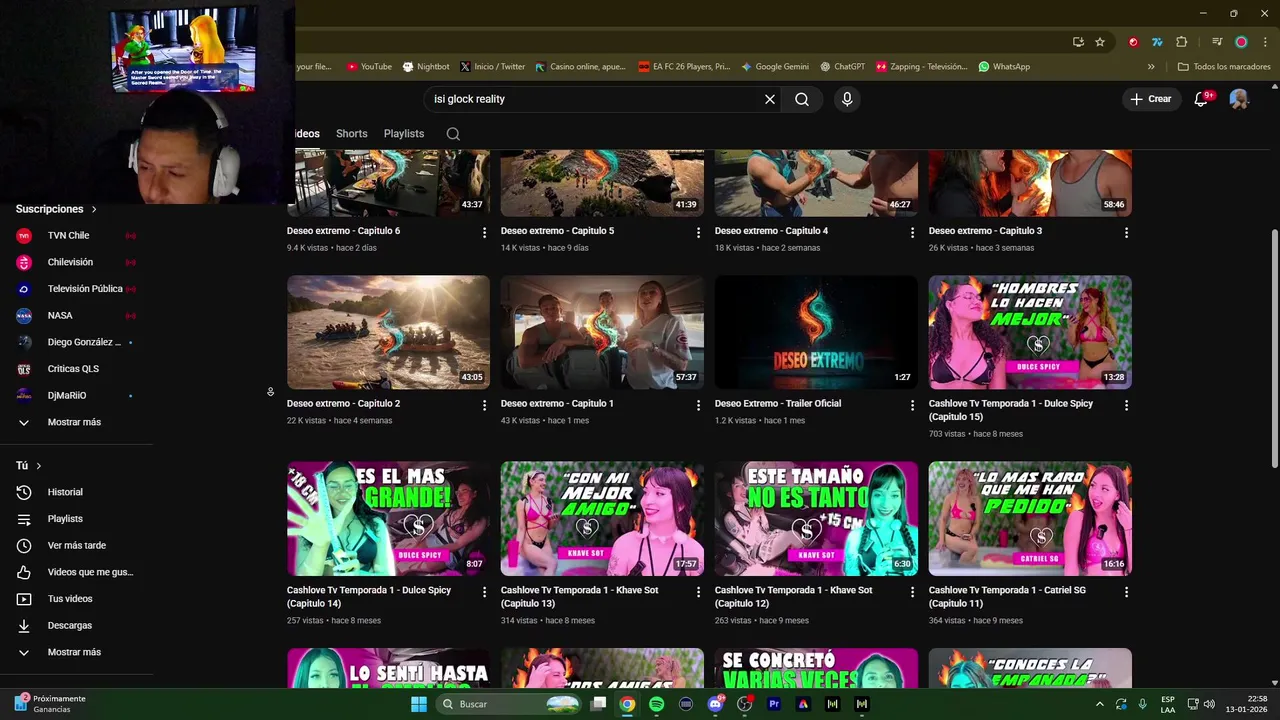Open Discord from the taskbar
The height and width of the screenshot is (720, 1280).
715,704
